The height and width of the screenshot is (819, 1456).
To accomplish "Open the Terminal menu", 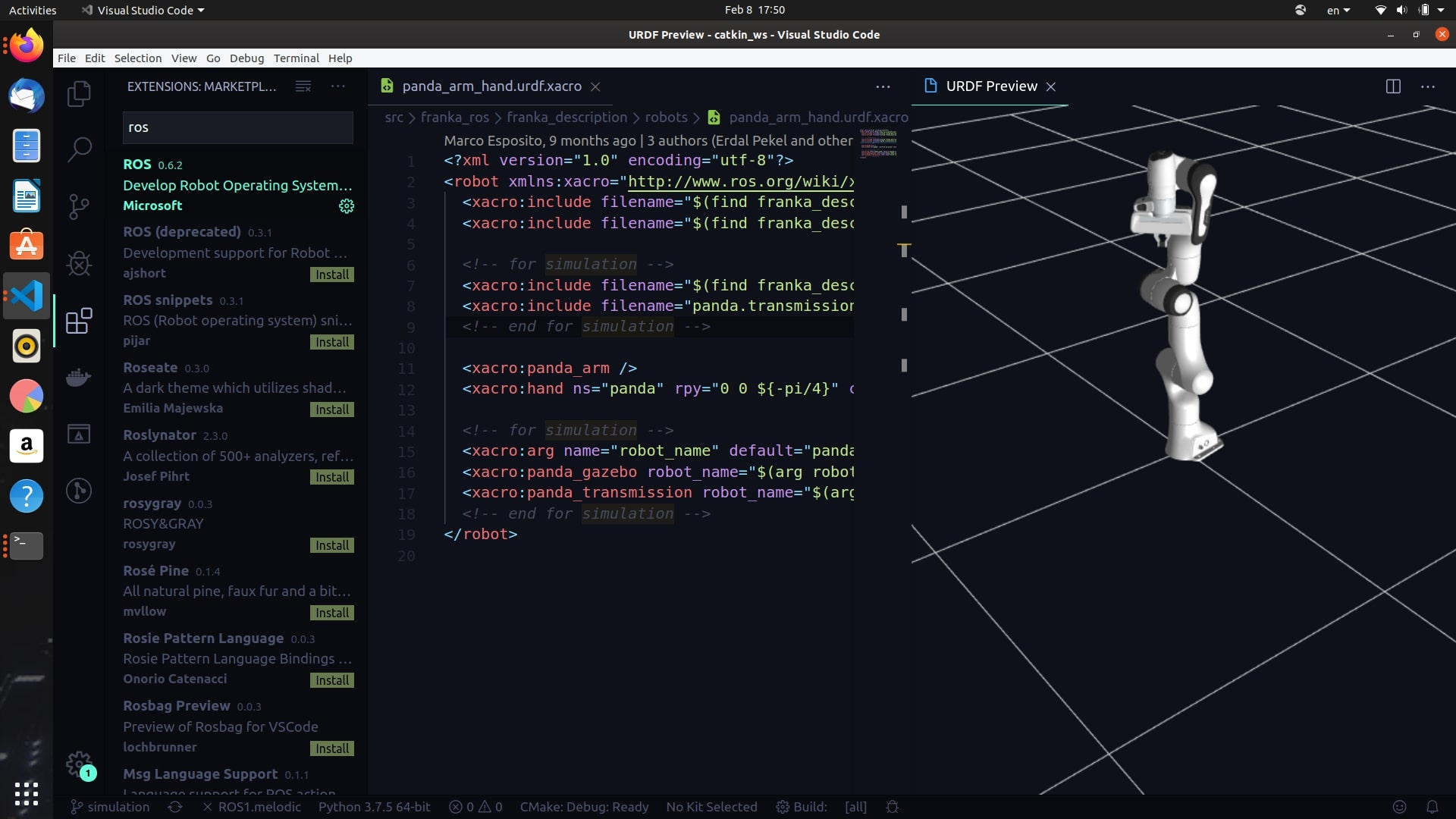I will tap(296, 58).
